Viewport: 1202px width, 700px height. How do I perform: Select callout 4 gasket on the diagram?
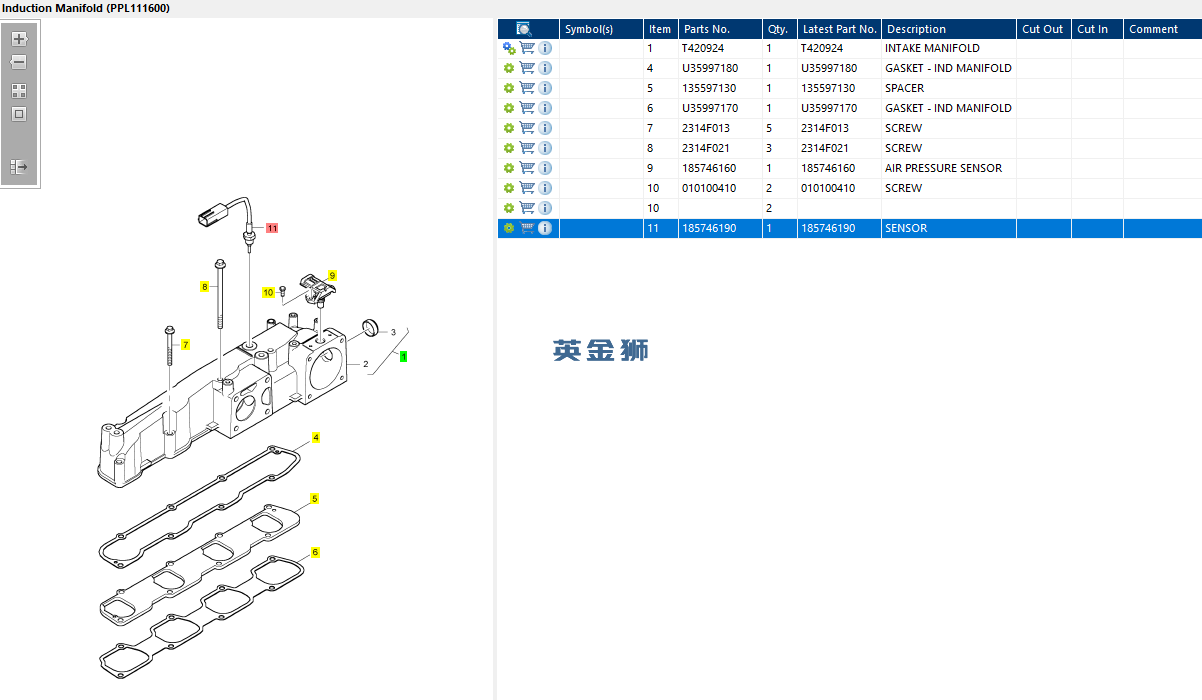click(315, 438)
